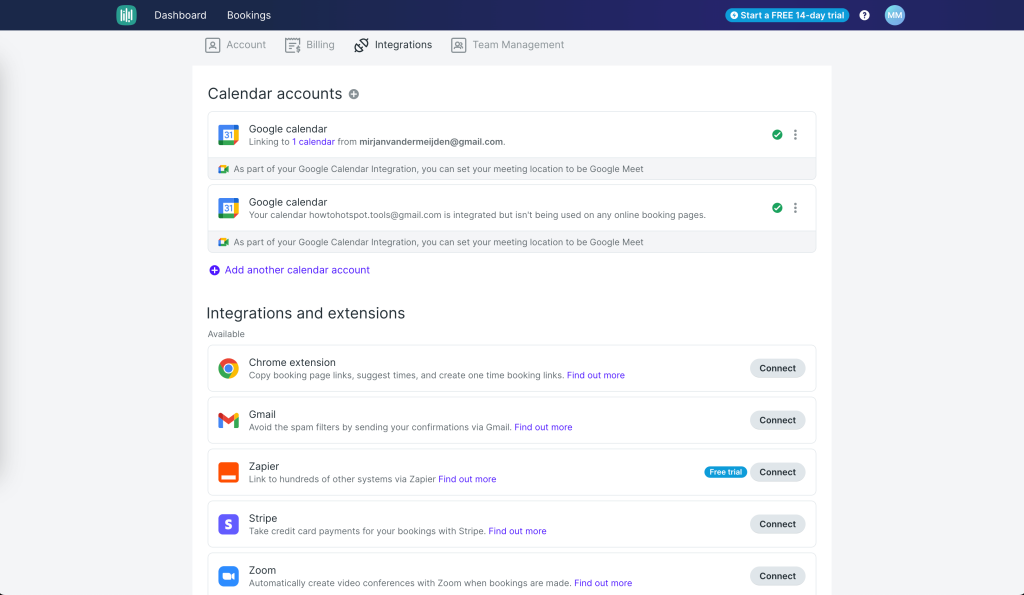1024x595 pixels.
Task: Switch to the Billing tab
Action: pos(310,45)
